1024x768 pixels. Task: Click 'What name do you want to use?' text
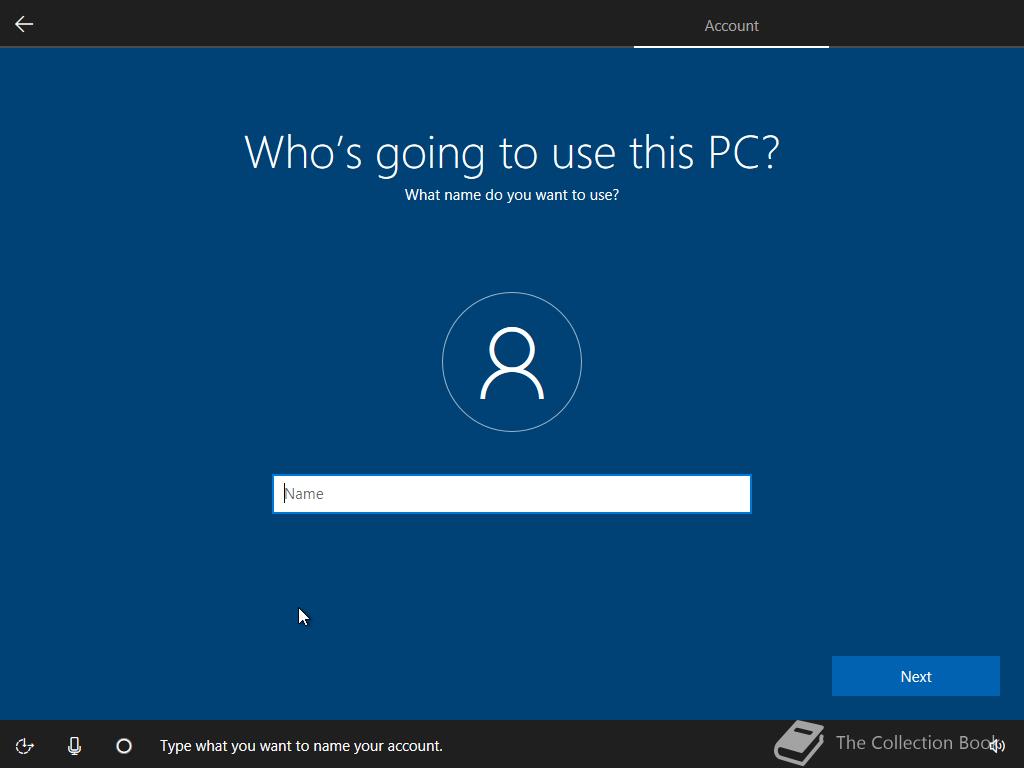pyautogui.click(x=512, y=195)
